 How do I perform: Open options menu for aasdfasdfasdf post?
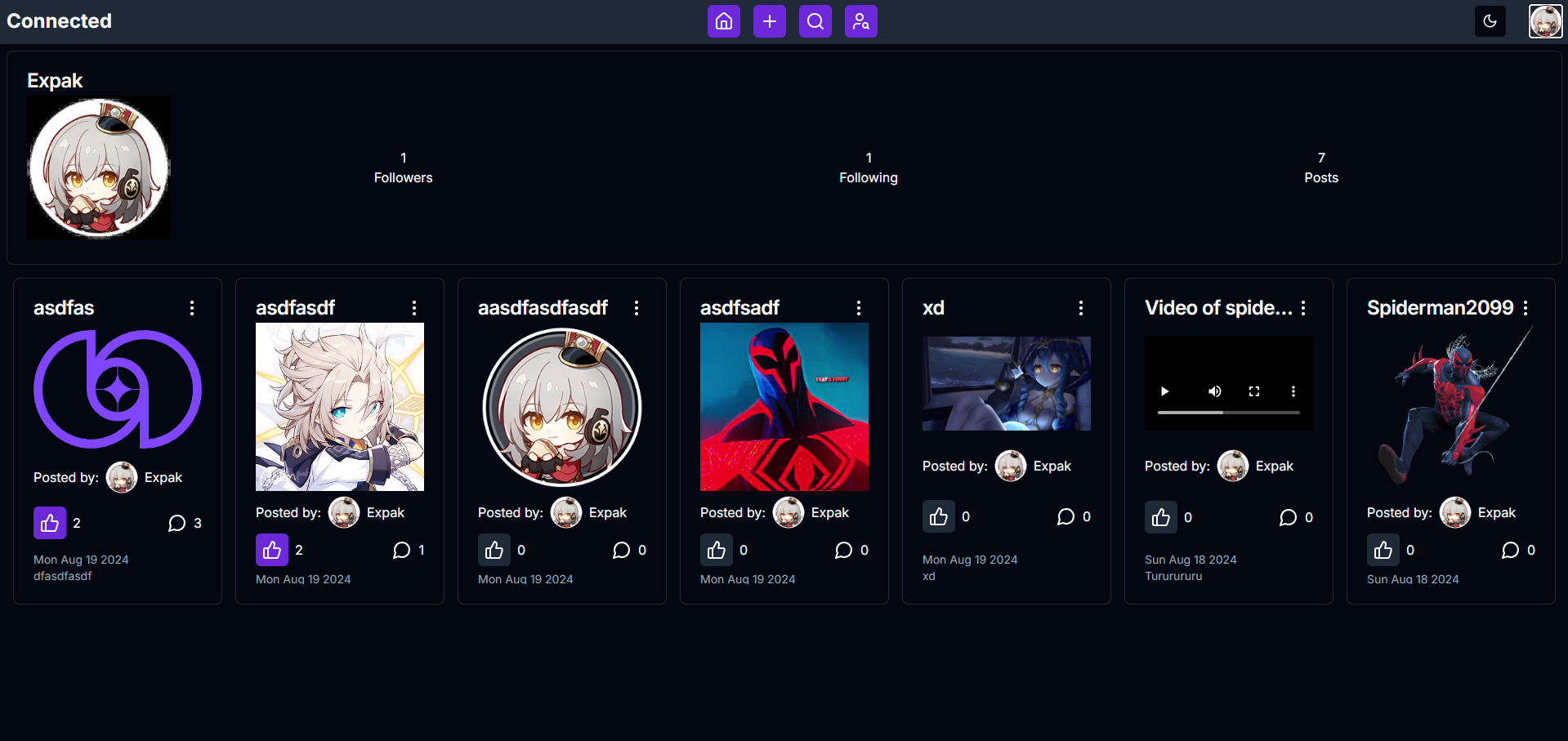tap(637, 308)
